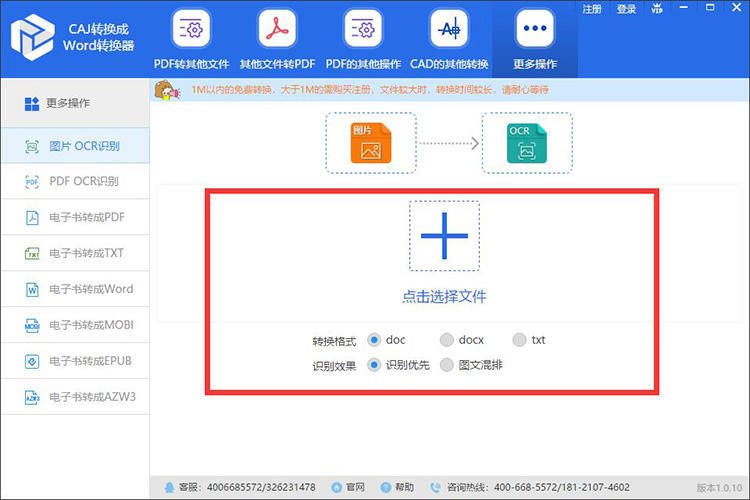Image resolution: width=750 pixels, height=500 pixels.
Task: Click the 电子书转成Word W icon
Action: point(32,289)
